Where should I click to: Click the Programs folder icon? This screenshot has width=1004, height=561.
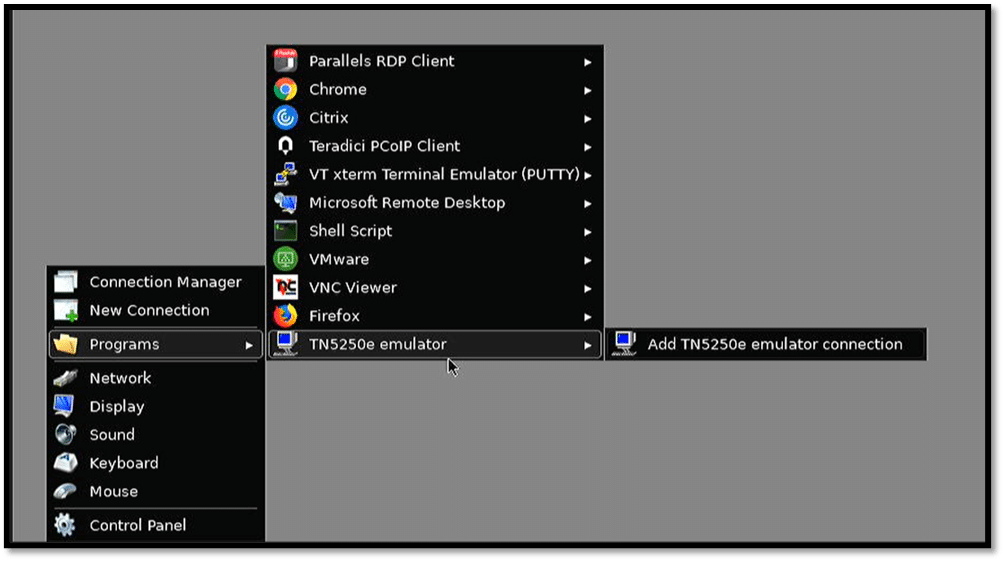tap(66, 345)
